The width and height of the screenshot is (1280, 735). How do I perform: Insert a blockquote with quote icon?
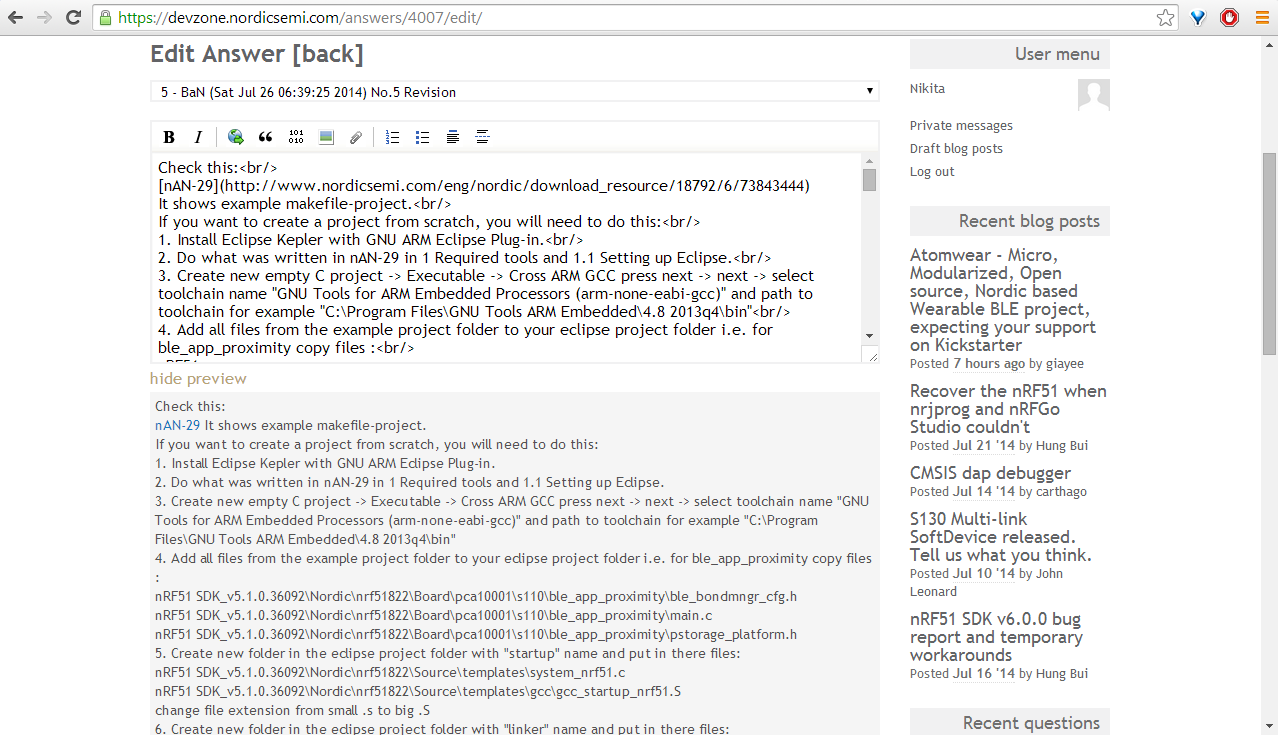click(265, 137)
